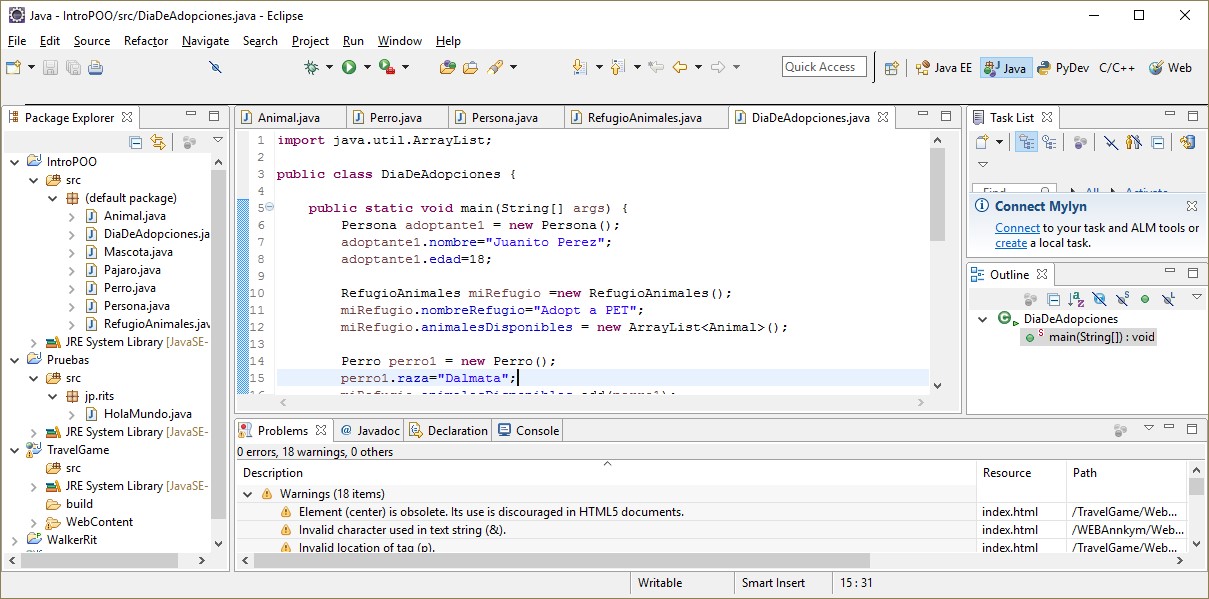Viewport: 1209px width, 599px height.
Task: Switch to the Java EE perspective
Action: pos(943,68)
